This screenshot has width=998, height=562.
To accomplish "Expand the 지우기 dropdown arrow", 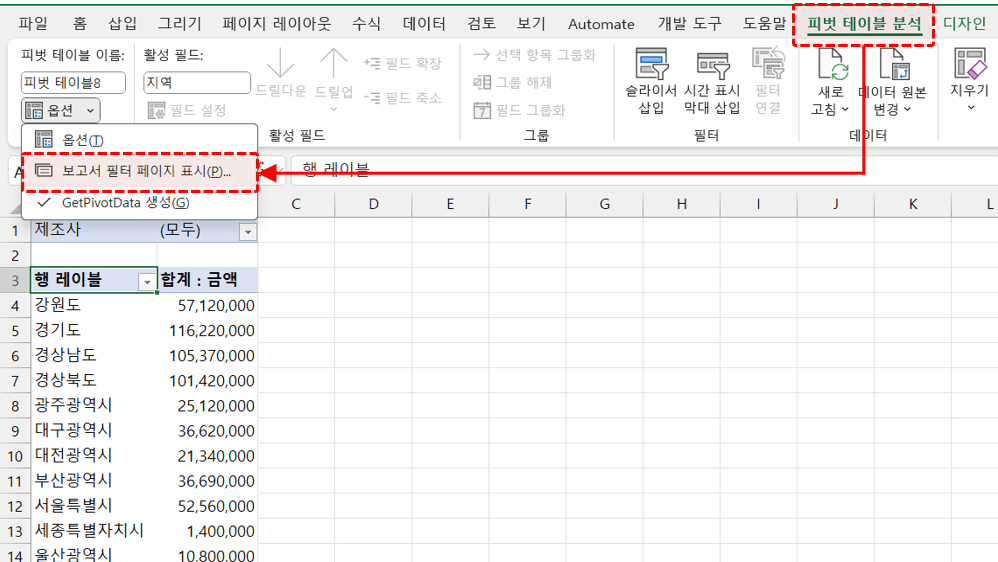I will click(x=971, y=108).
